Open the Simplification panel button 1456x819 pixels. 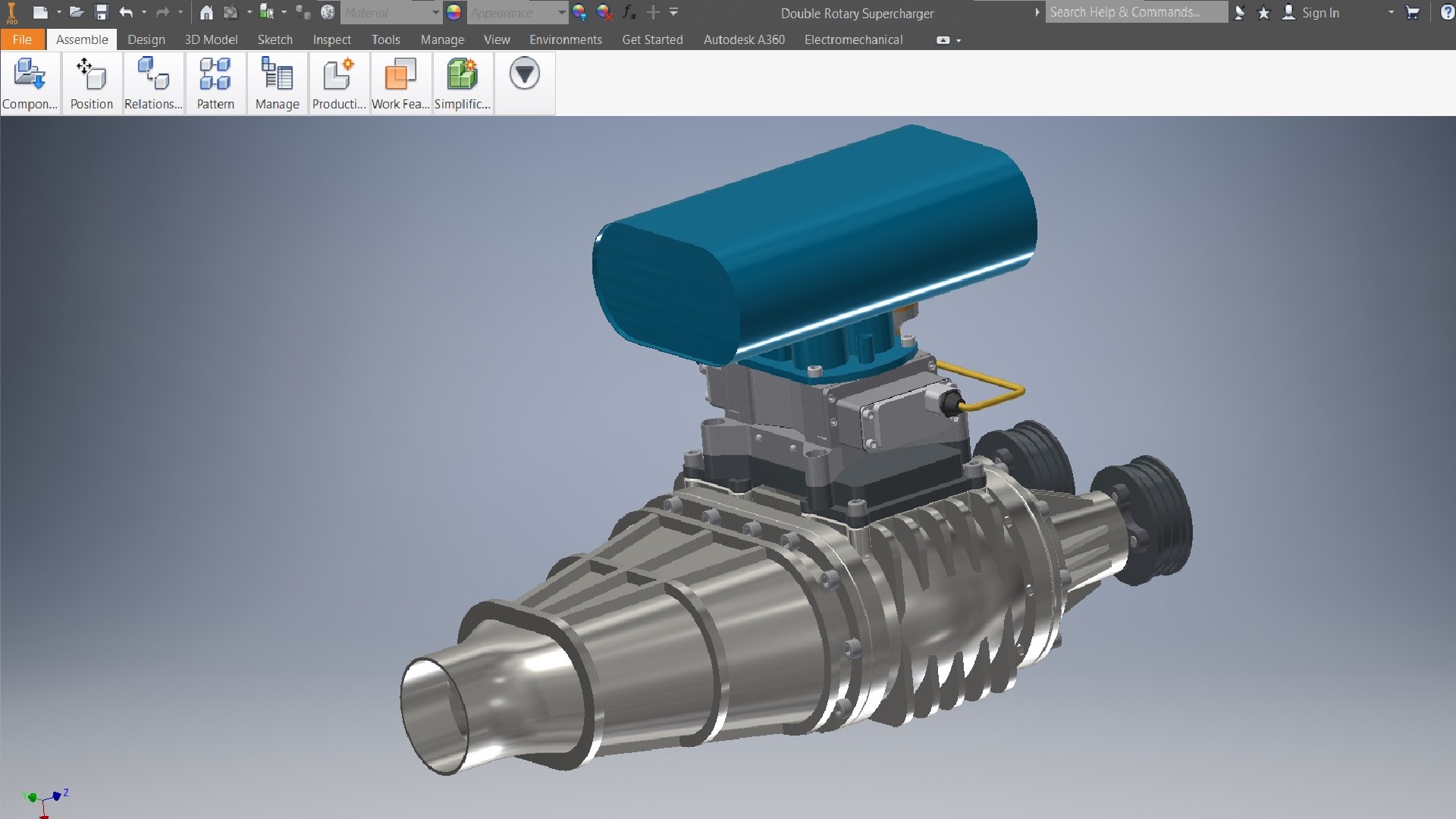[x=462, y=83]
